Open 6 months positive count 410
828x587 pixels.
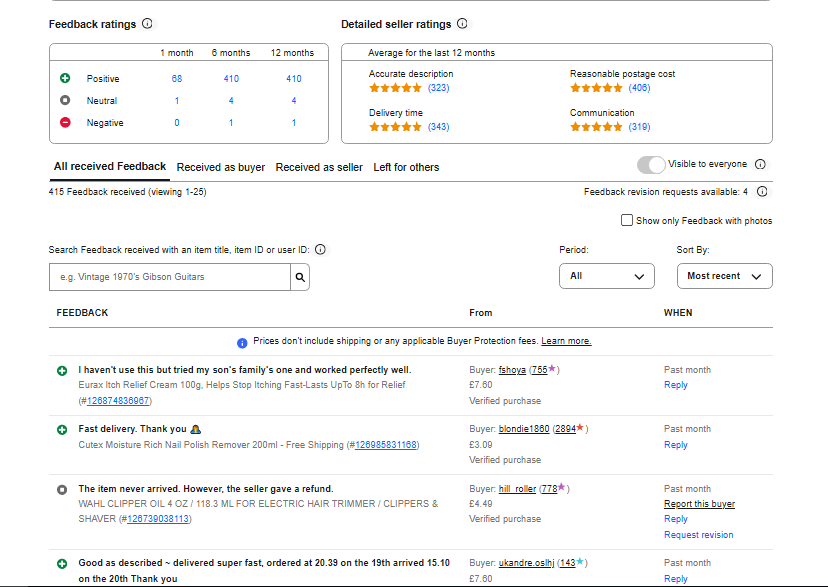231,79
